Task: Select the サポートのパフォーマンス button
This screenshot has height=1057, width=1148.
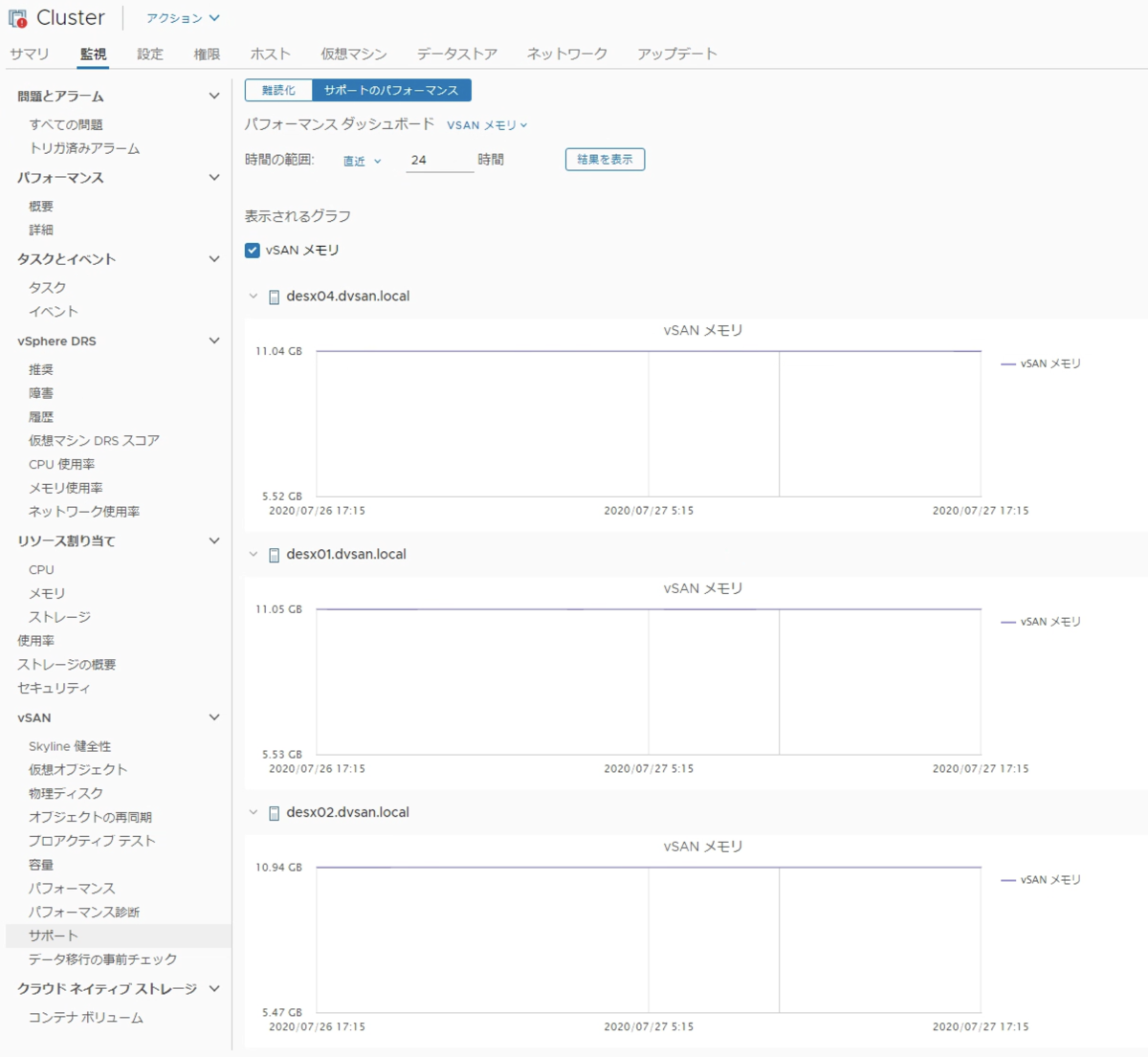Action: [391, 90]
